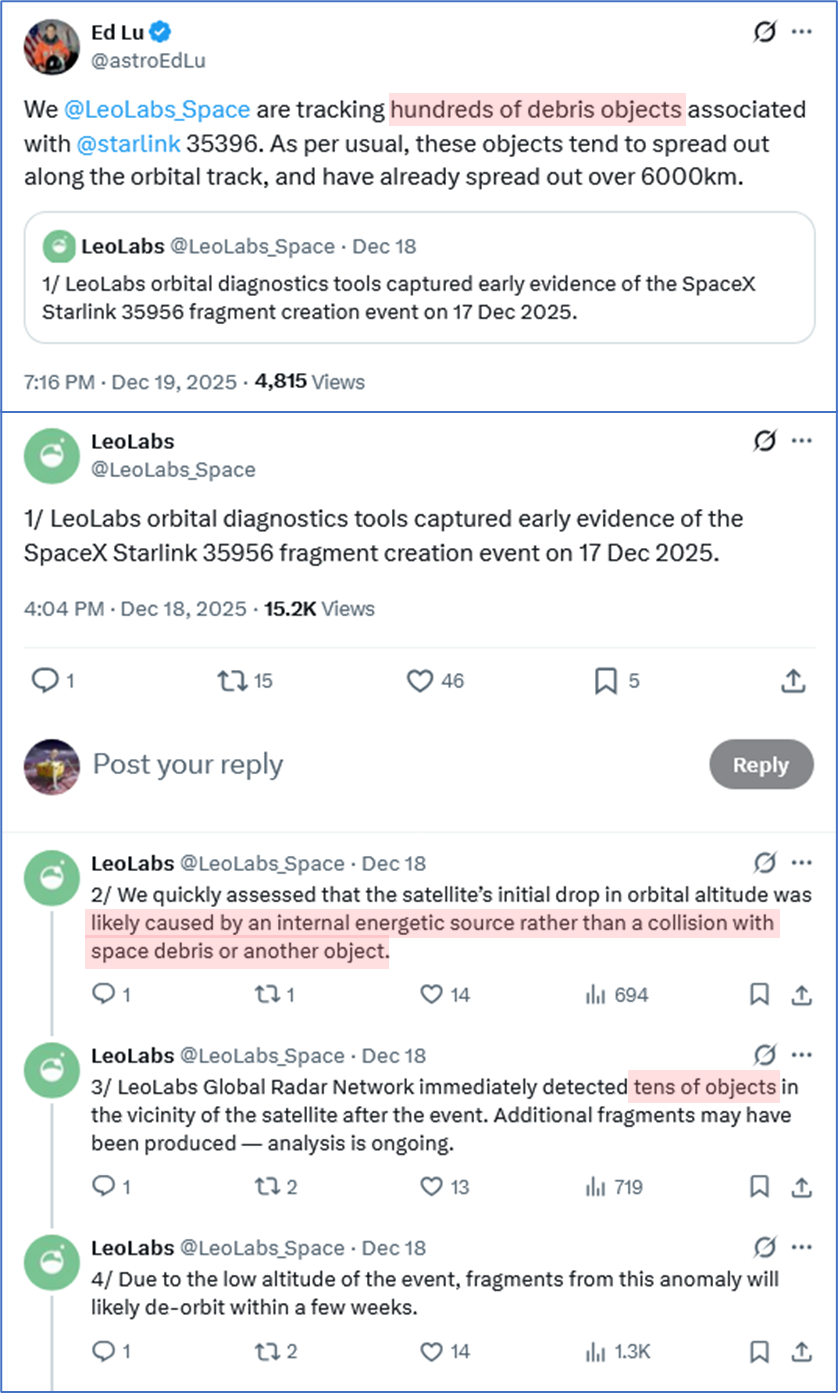Like the main LeoLabs post
The height and width of the screenshot is (1393, 838).
(419, 681)
